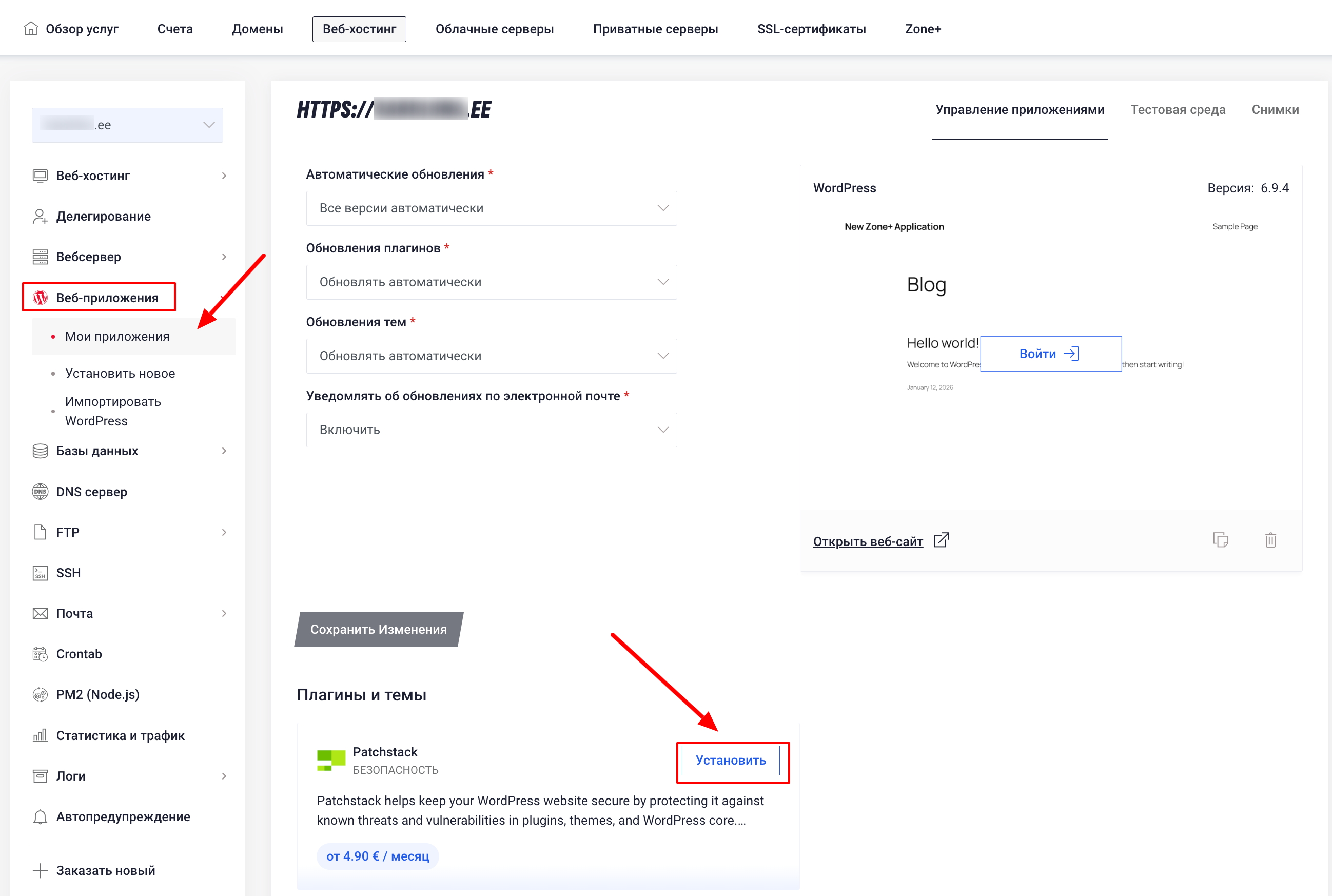The width and height of the screenshot is (1332, 896).
Task: Click the trash delete application icon
Action: click(1270, 540)
